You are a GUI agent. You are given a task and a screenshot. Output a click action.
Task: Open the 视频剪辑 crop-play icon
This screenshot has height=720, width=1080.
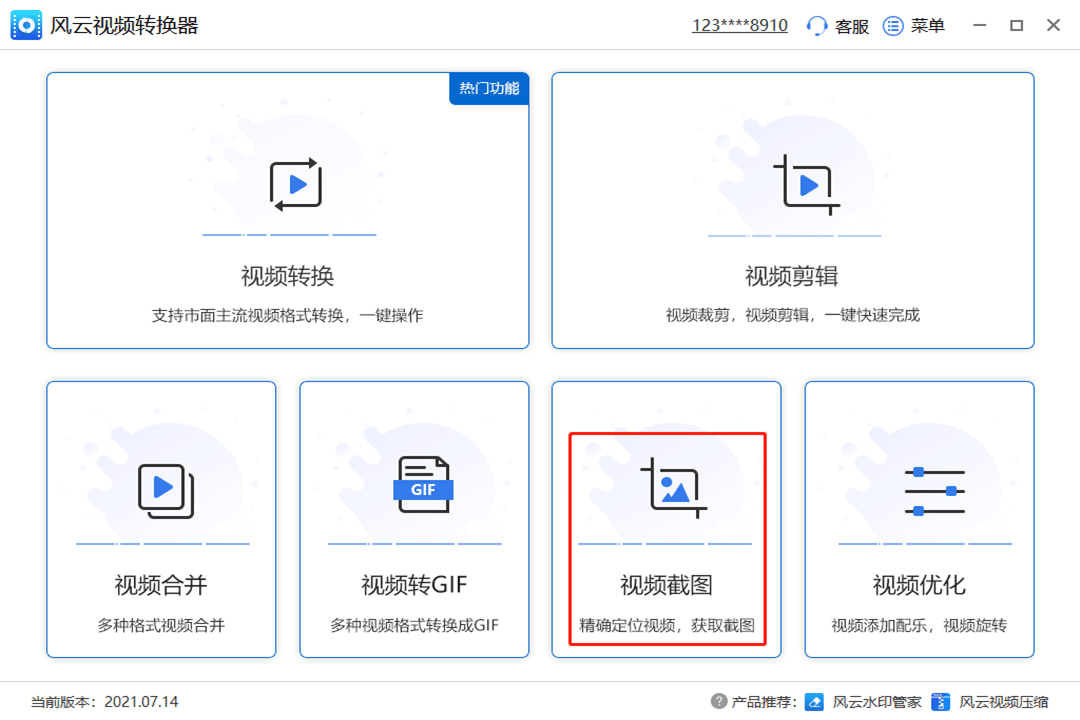(x=807, y=185)
